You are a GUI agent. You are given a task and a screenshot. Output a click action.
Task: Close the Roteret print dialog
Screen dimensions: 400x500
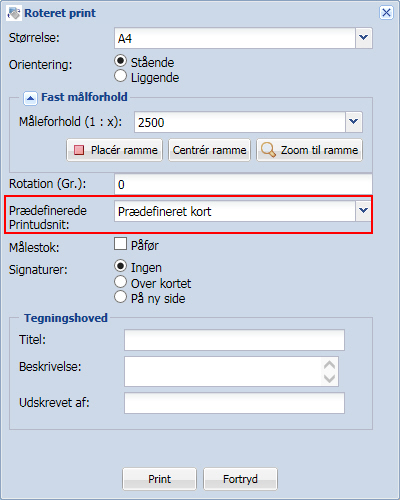[386, 13]
